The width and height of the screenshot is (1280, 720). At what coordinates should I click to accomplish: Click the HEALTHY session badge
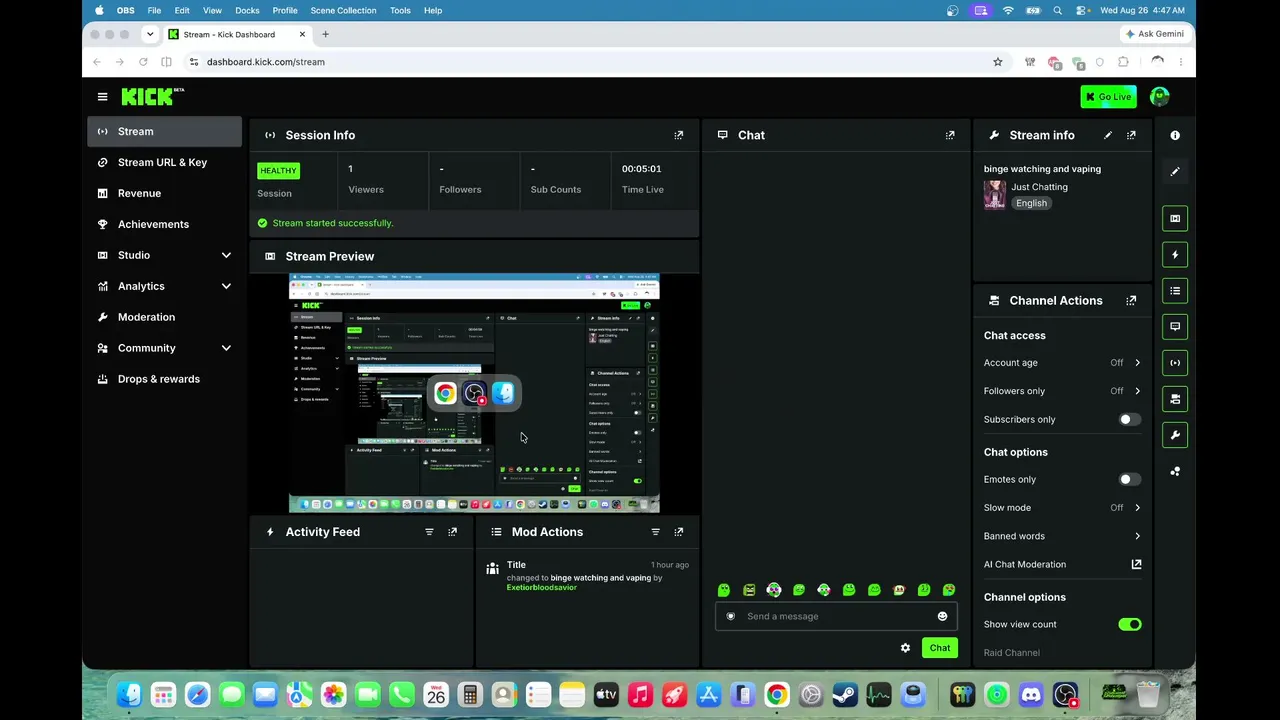coord(278,171)
